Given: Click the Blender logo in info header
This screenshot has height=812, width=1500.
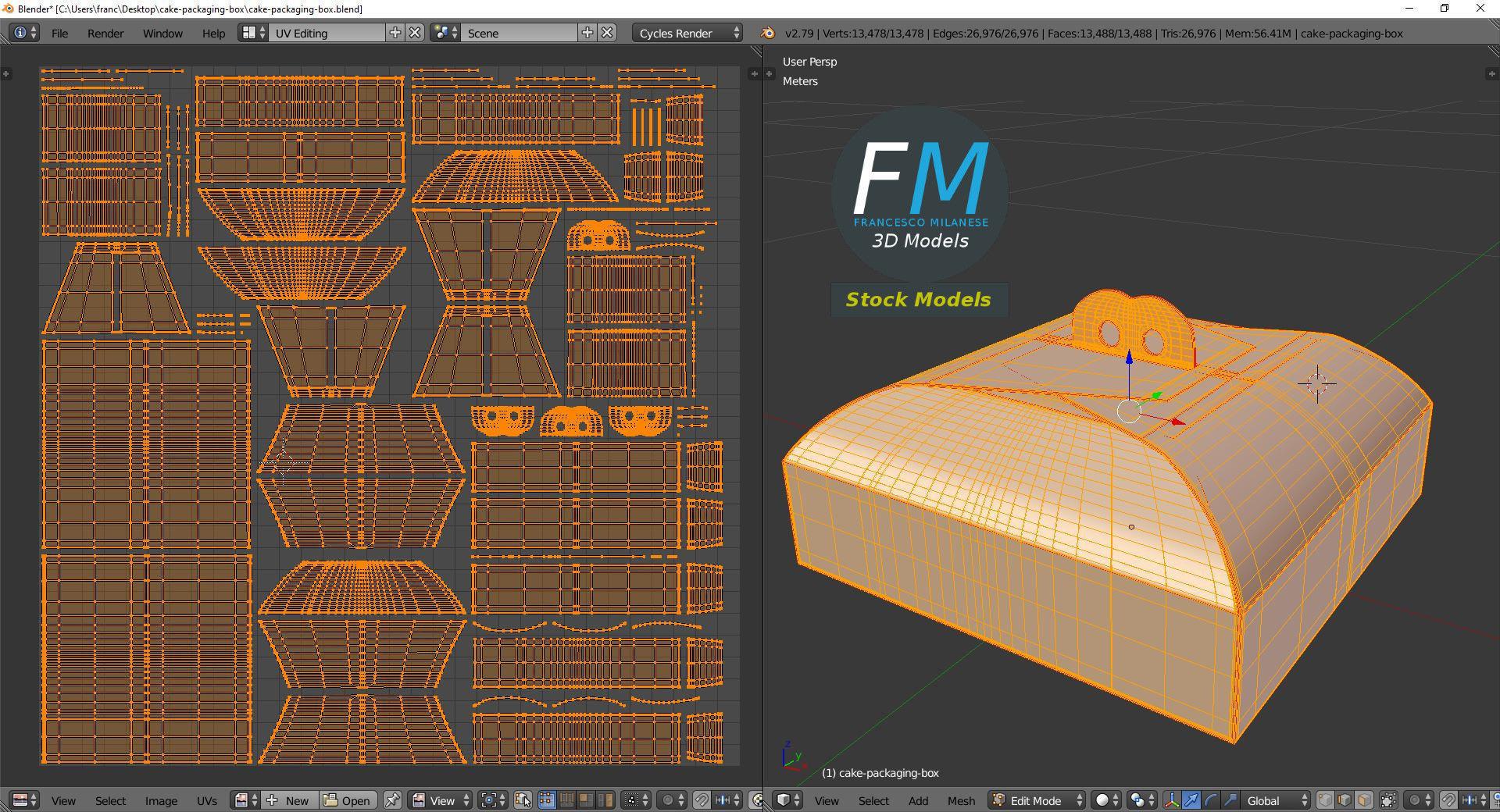Looking at the screenshot, I should (767, 33).
